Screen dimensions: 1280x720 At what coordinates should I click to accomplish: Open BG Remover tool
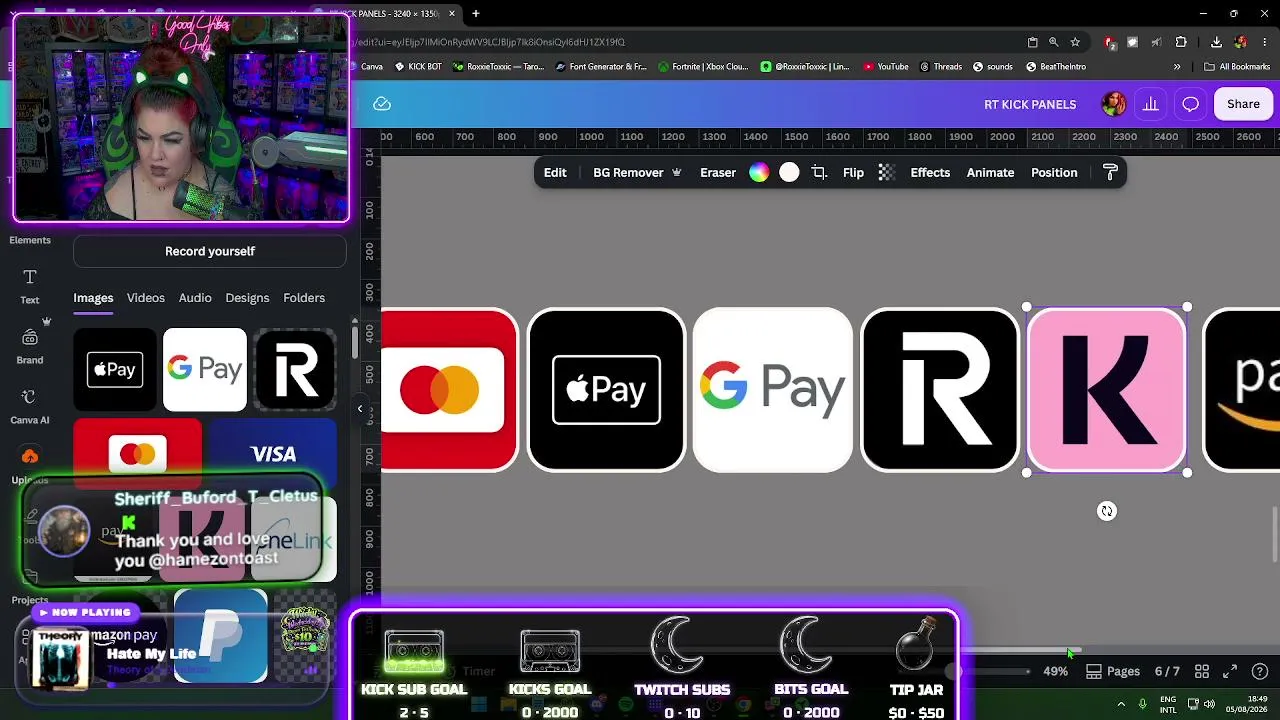click(637, 173)
